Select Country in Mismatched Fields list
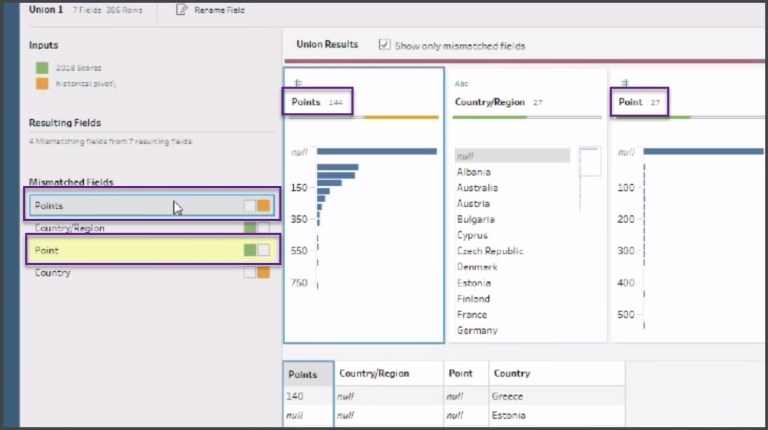This screenshot has height=430, width=768. pyautogui.click(x=52, y=273)
